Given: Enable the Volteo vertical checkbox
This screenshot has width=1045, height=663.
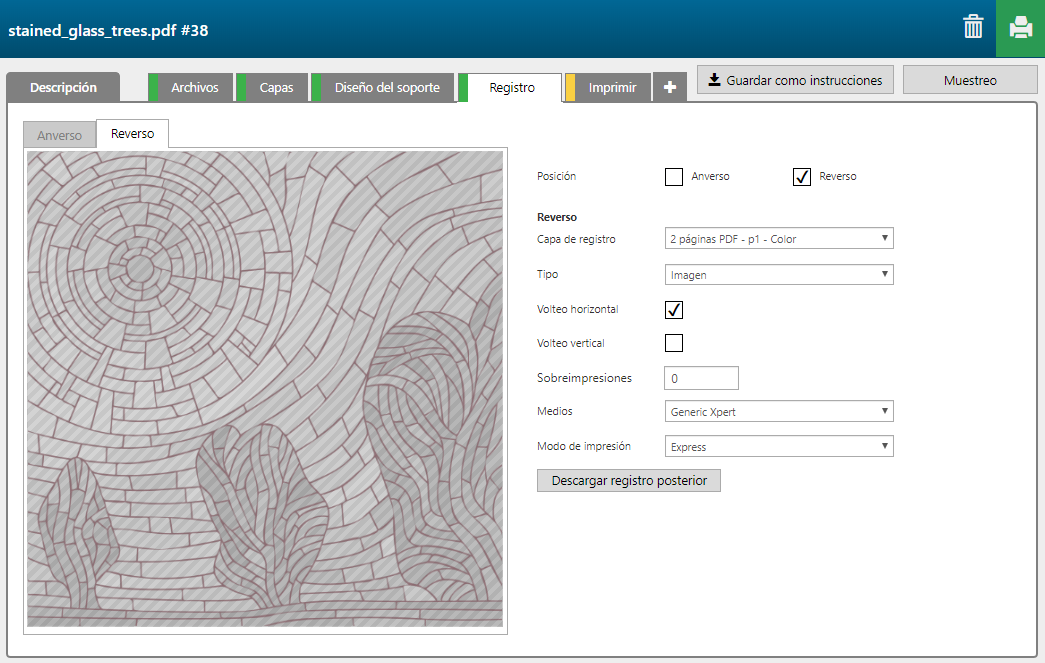Looking at the screenshot, I should pyautogui.click(x=674, y=344).
